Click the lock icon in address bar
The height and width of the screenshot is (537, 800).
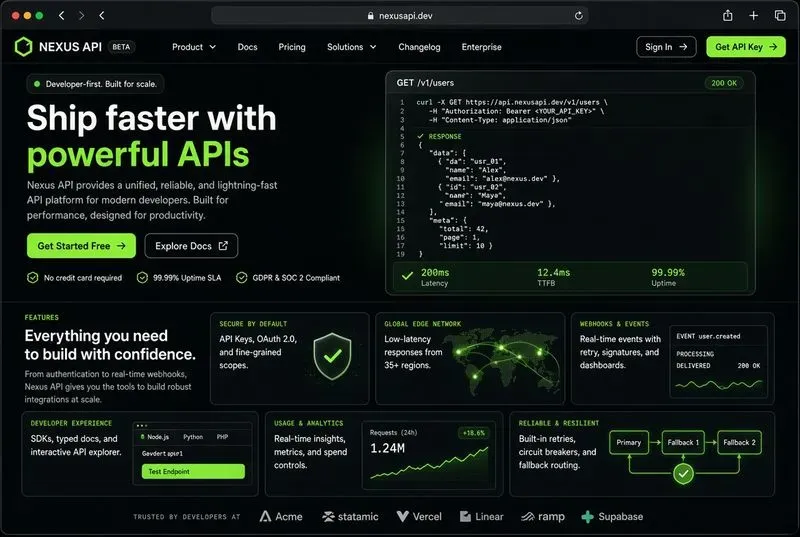point(370,16)
